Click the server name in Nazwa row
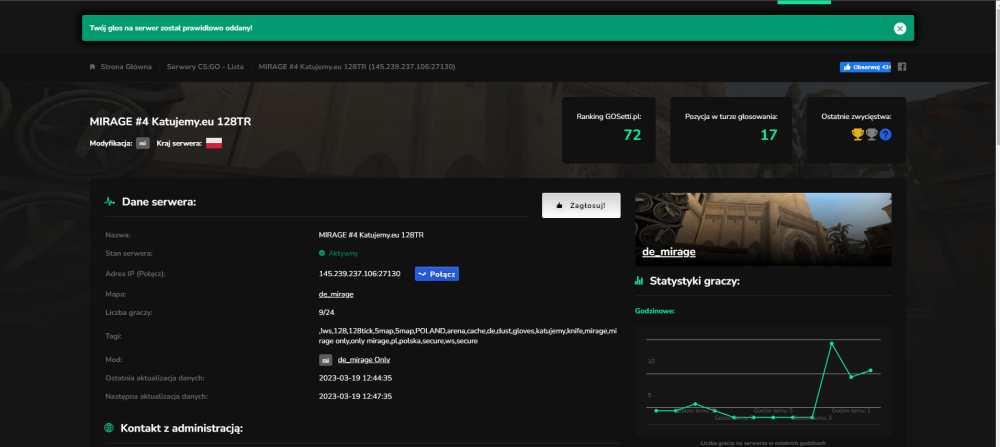1000x447 pixels. 371,235
